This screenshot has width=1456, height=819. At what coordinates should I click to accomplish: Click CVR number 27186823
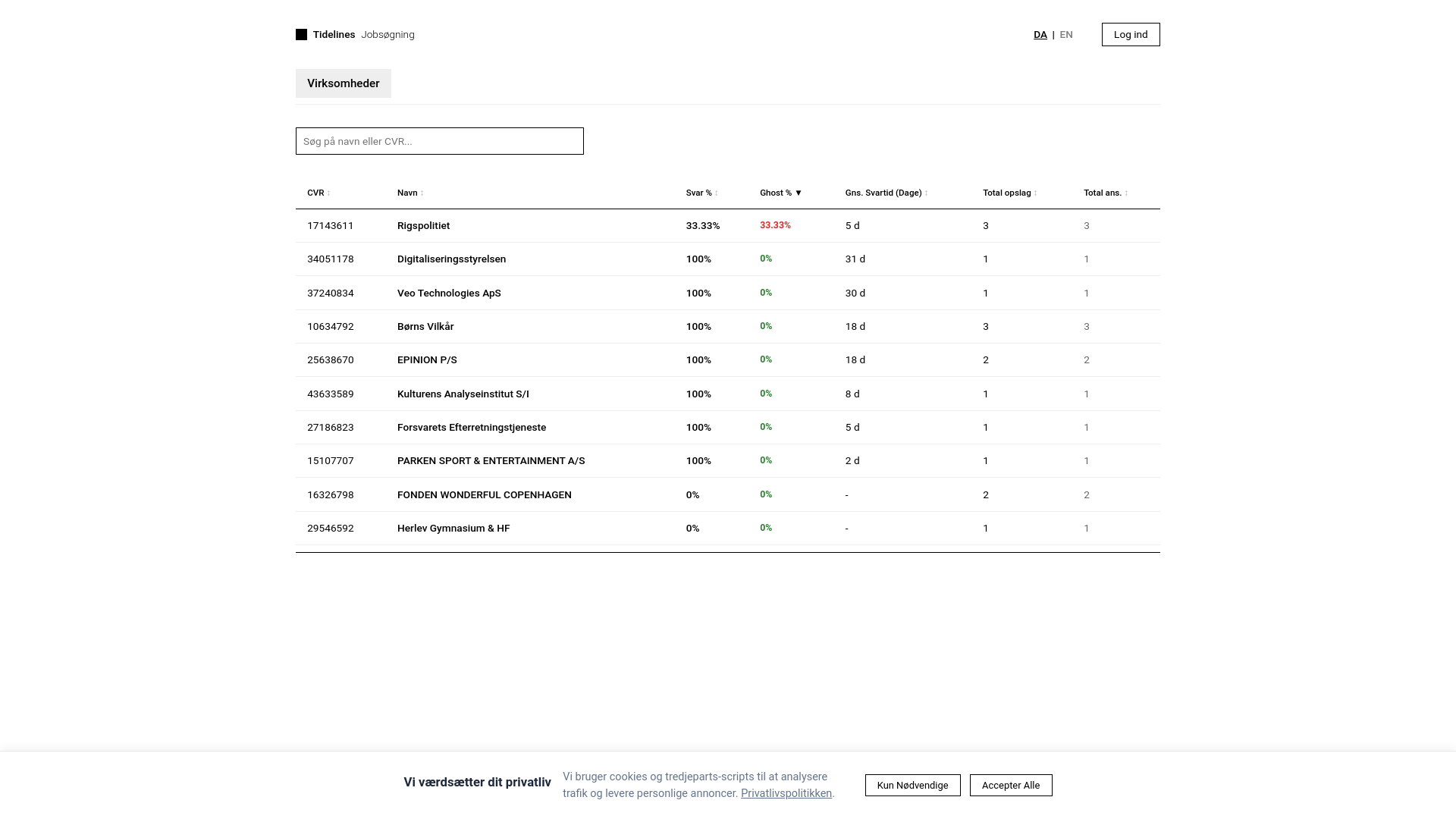tap(331, 428)
